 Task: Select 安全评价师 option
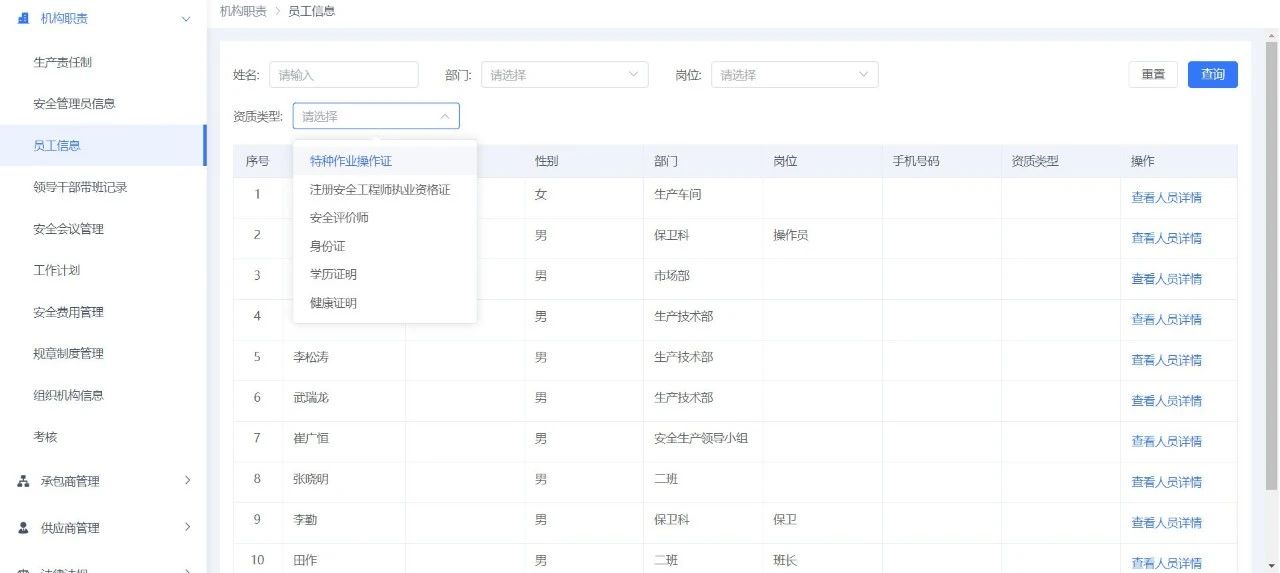[339, 217]
